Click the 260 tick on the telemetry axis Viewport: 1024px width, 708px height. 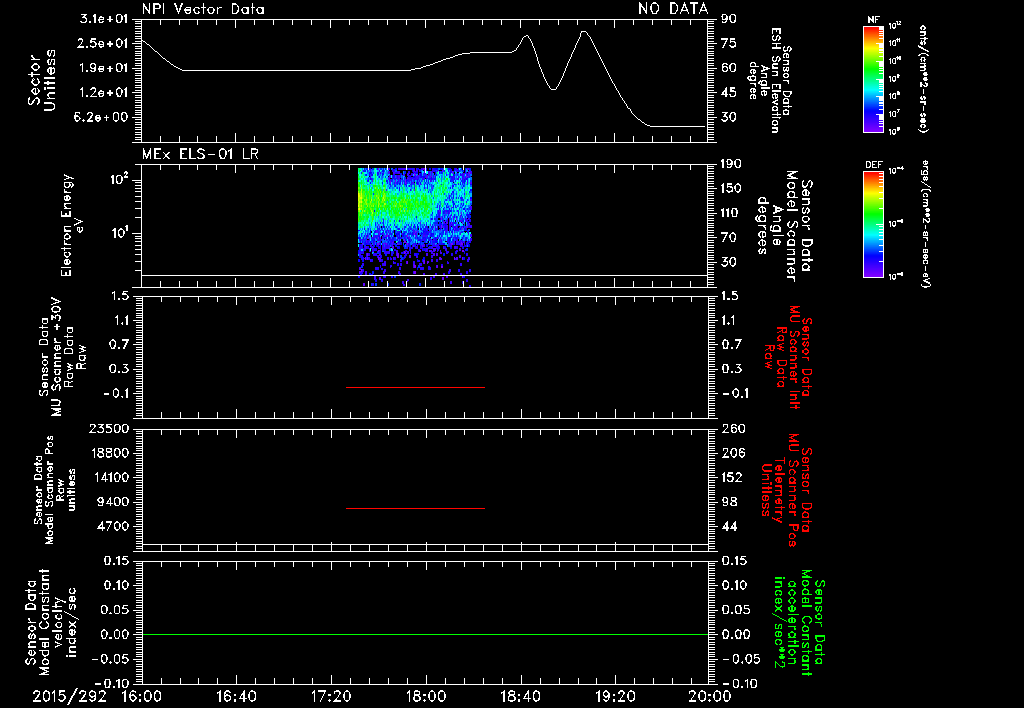point(732,428)
